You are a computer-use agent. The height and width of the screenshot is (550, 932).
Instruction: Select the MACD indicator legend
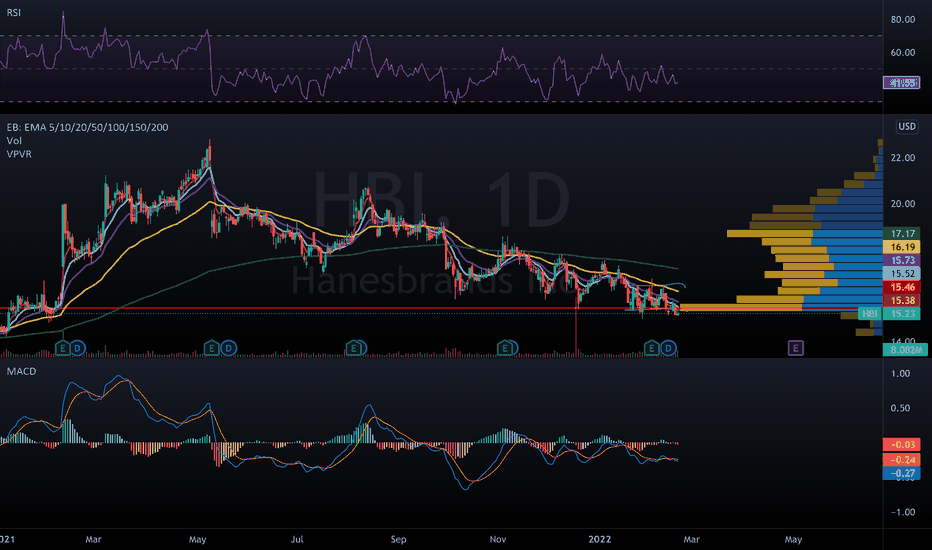(x=21, y=371)
